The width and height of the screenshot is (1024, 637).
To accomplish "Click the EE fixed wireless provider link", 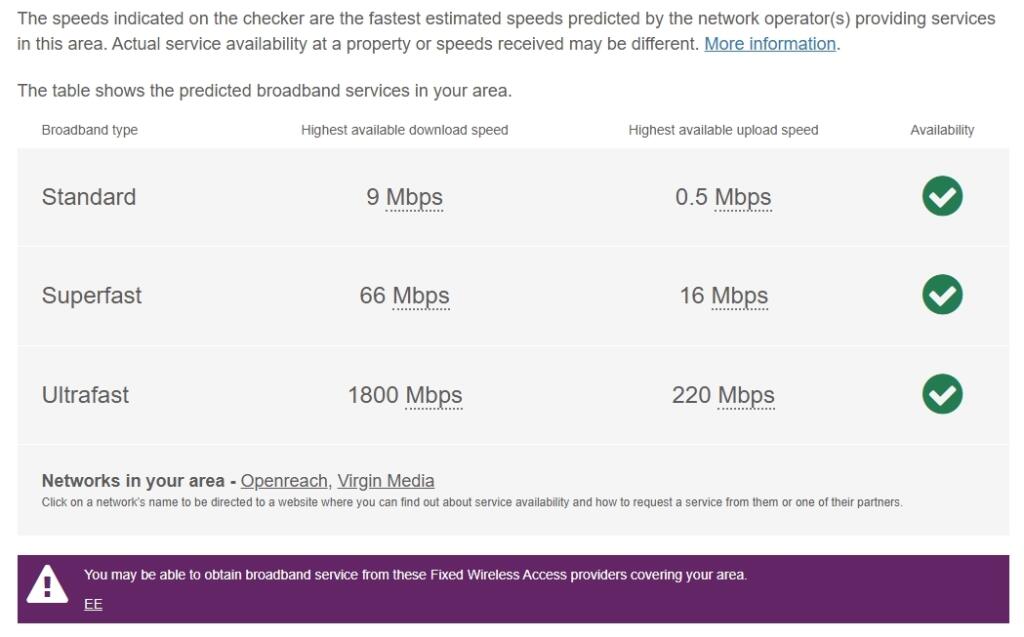I will (x=92, y=604).
